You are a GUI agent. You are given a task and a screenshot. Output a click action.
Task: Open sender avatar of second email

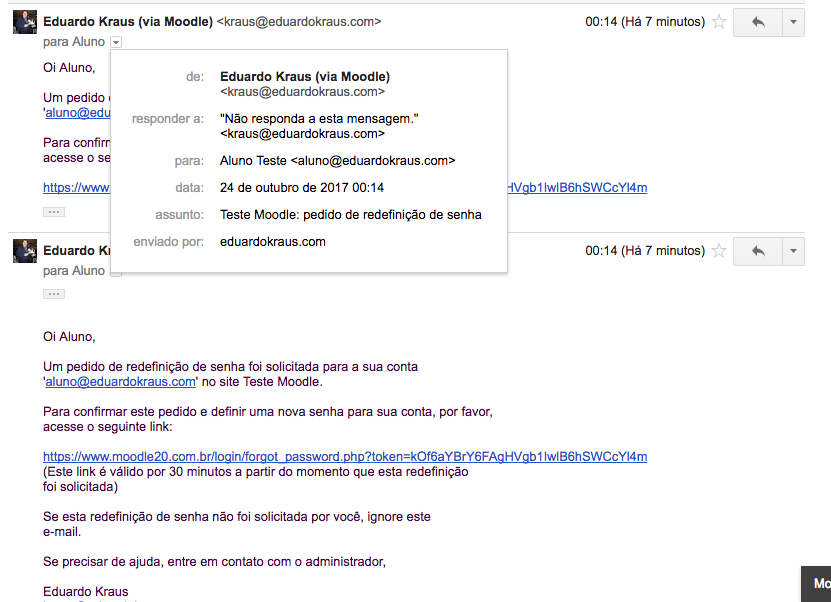coord(25,251)
